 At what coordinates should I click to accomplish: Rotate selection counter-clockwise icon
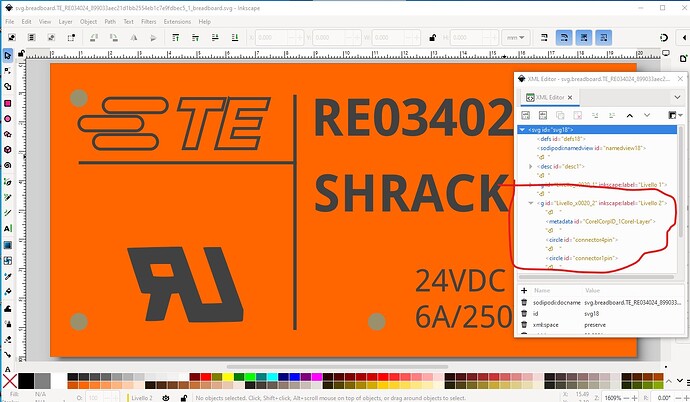[93, 37]
